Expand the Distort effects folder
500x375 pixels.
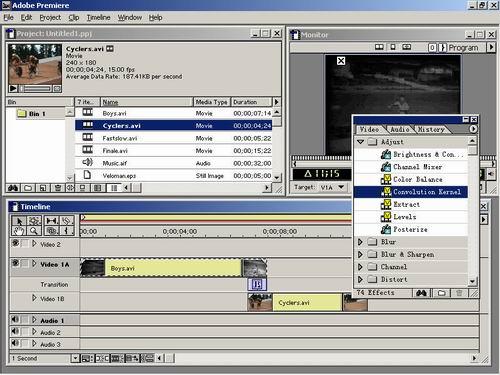(x=360, y=279)
